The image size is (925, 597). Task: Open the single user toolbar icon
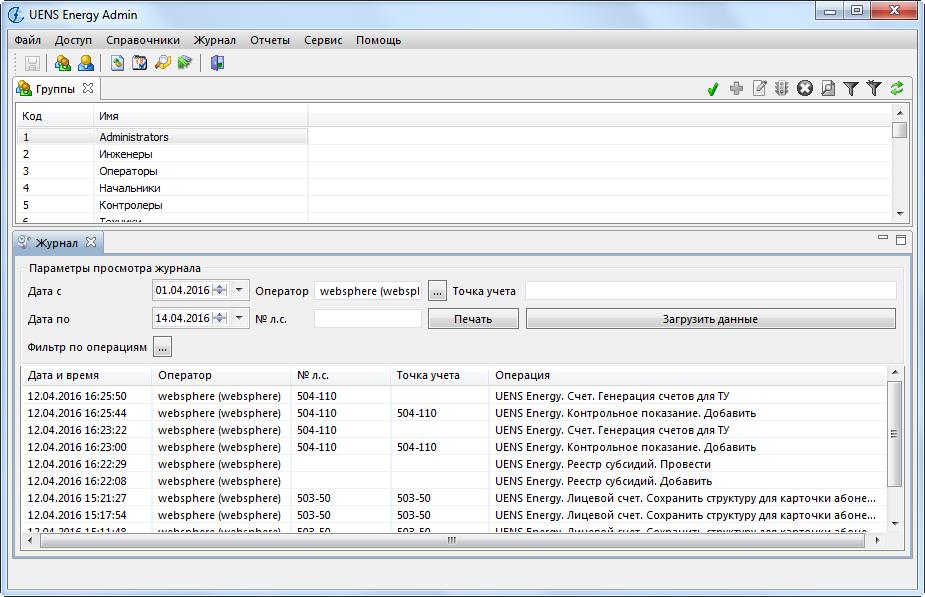[86, 63]
